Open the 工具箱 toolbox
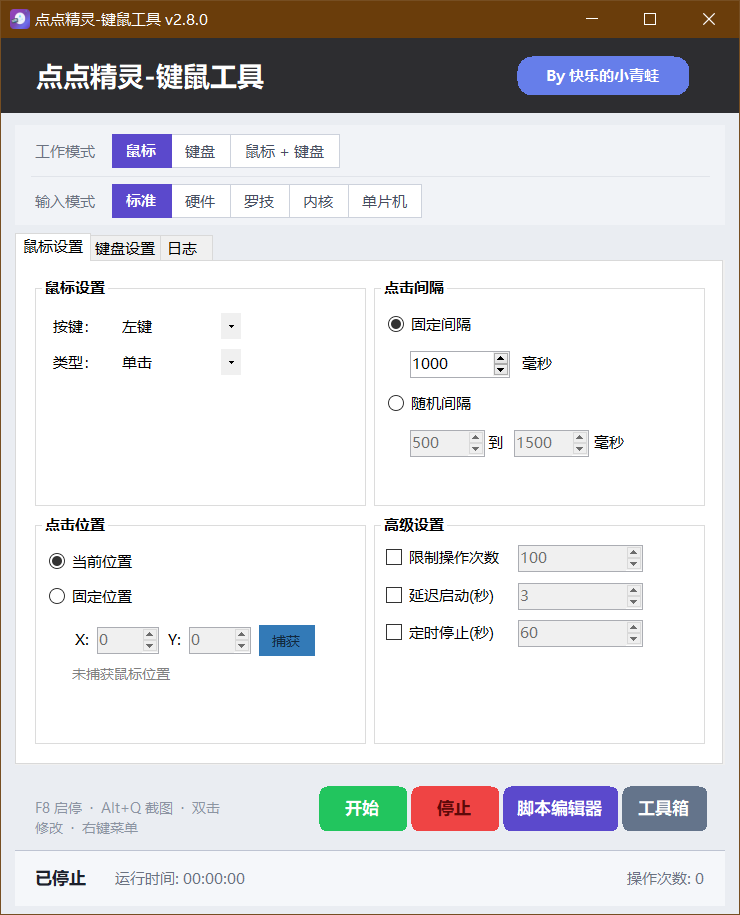This screenshot has width=740, height=915. point(664,808)
